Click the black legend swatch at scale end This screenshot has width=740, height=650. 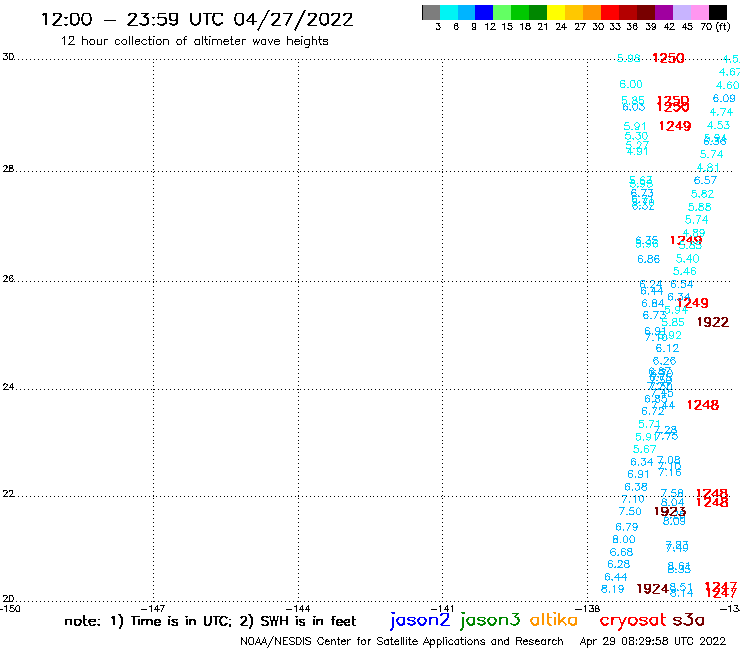717,12
